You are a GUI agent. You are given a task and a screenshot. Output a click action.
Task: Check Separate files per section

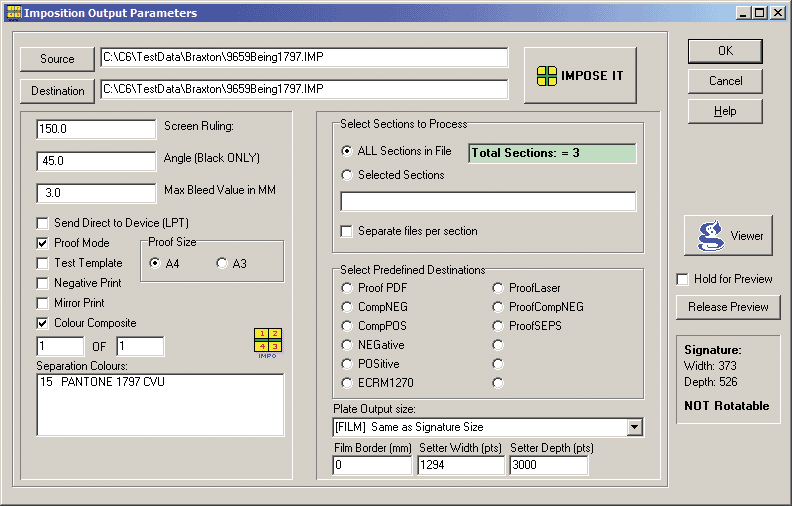pos(347,231)
